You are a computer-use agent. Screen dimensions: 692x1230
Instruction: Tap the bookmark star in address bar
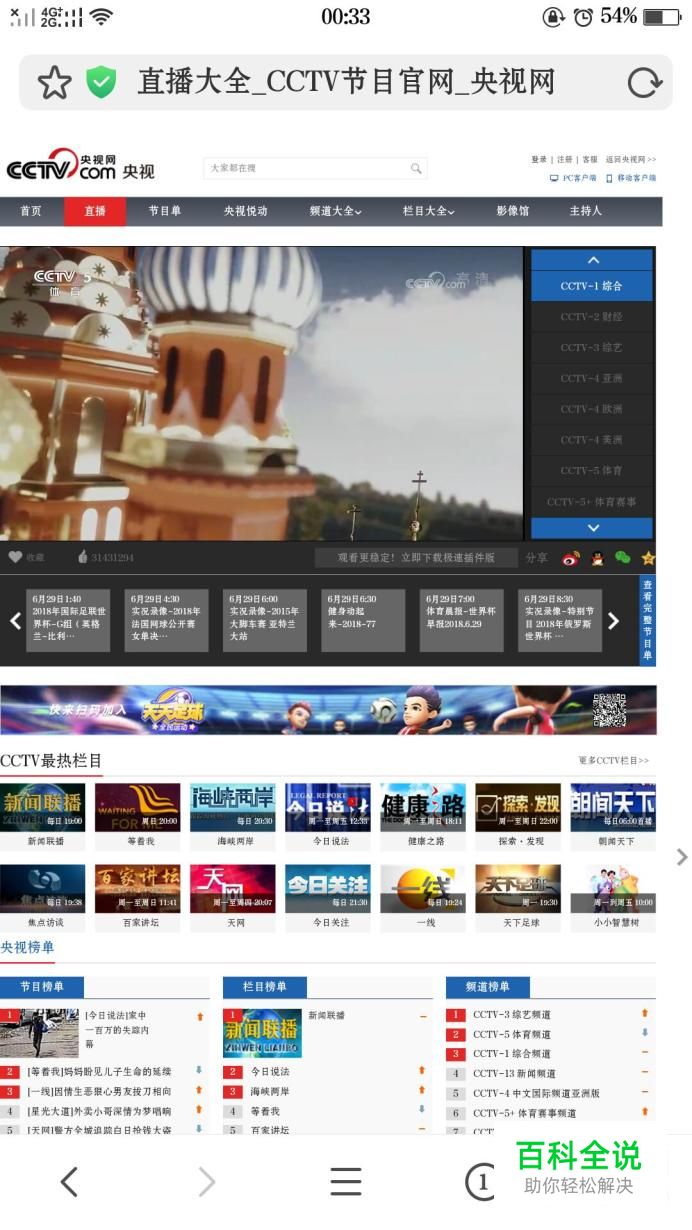tap(54, 82)
